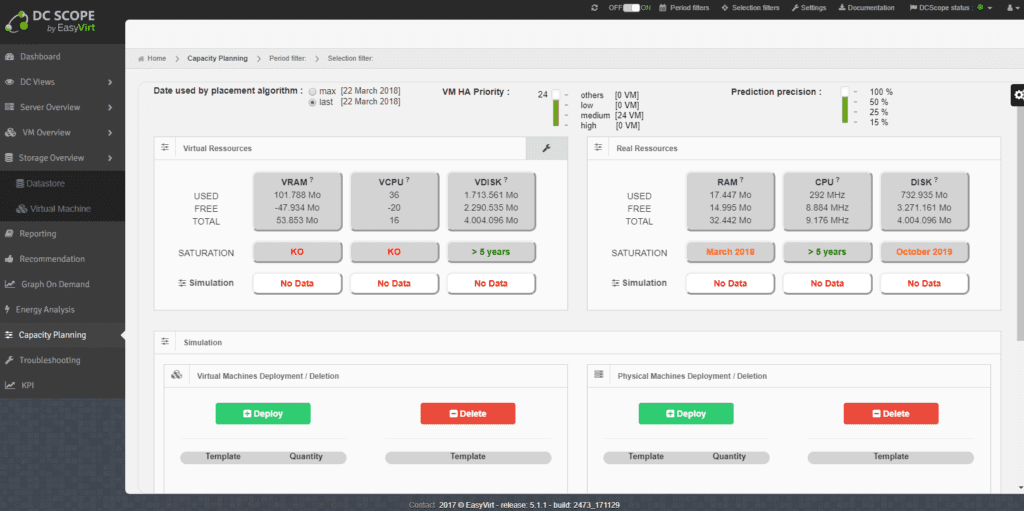Click Simulation panel sliders icon

tap(165, 342)
